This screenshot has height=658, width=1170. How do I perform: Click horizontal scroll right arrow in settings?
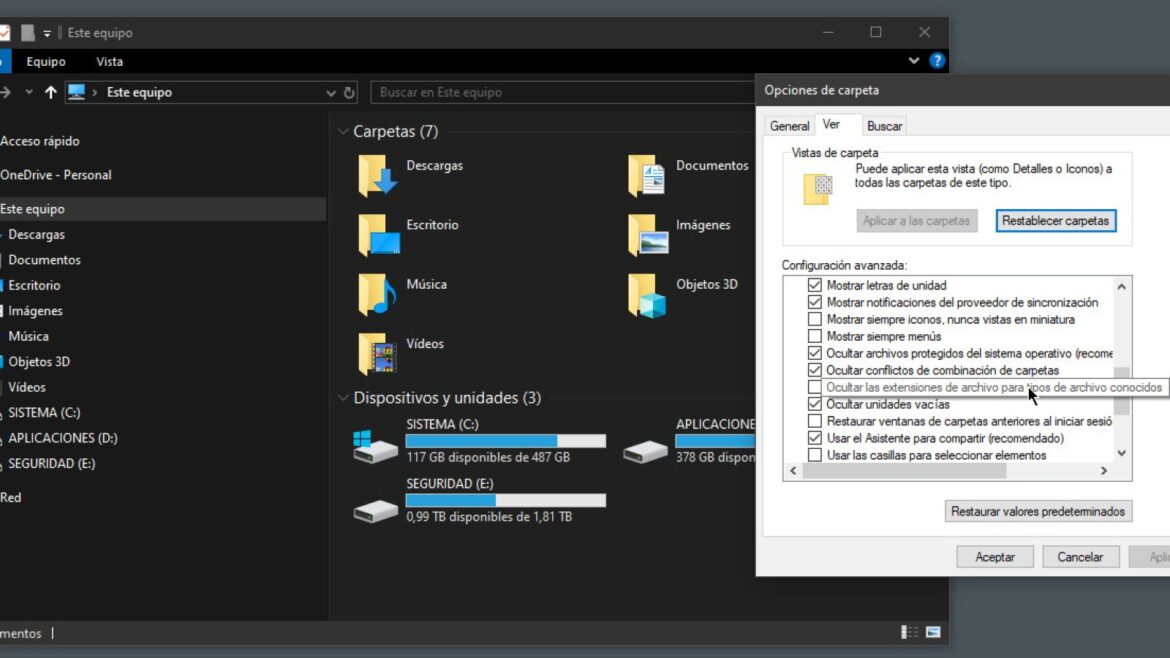click(1104, 471)
